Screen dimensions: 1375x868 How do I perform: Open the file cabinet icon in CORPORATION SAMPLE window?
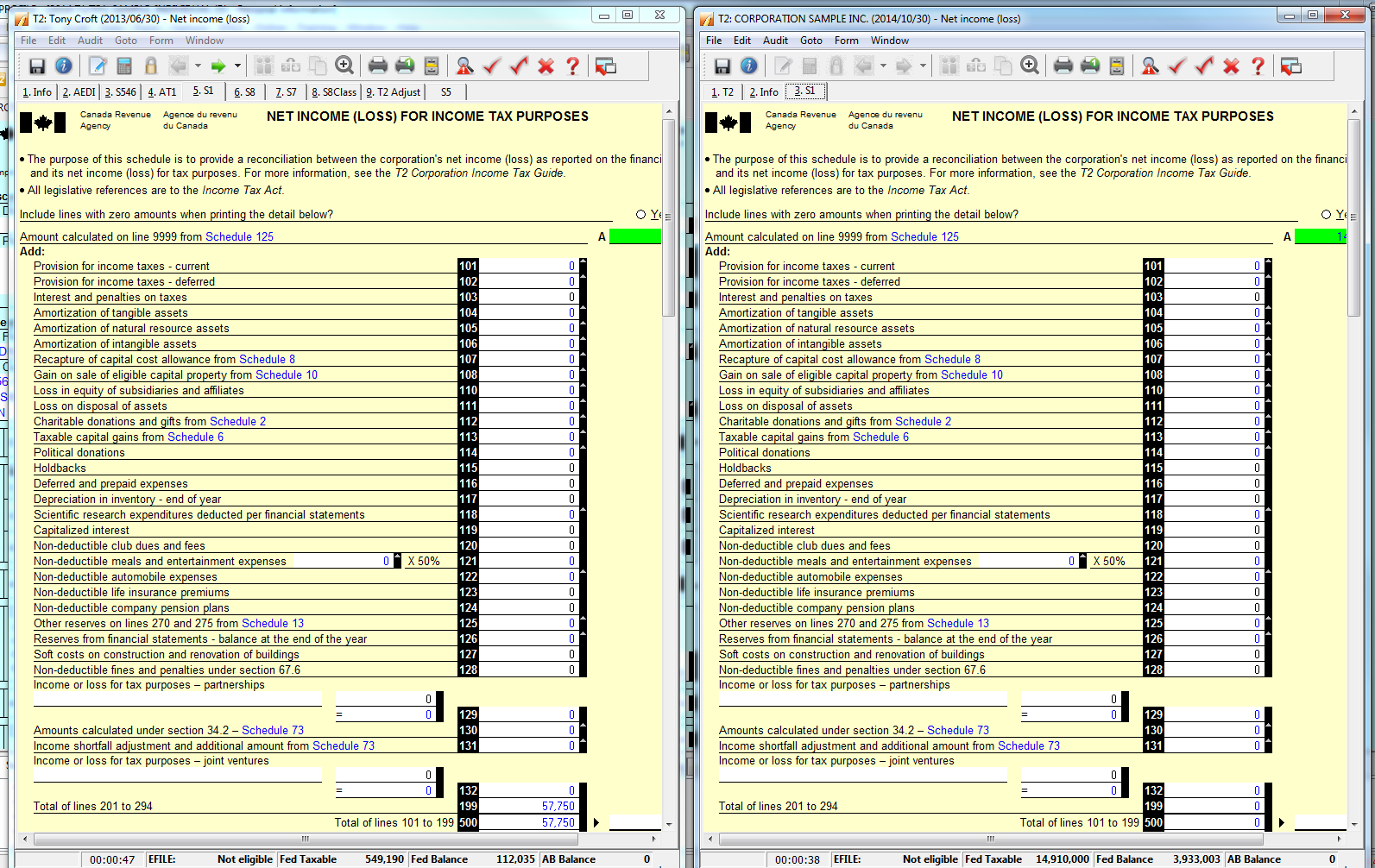1117,66
